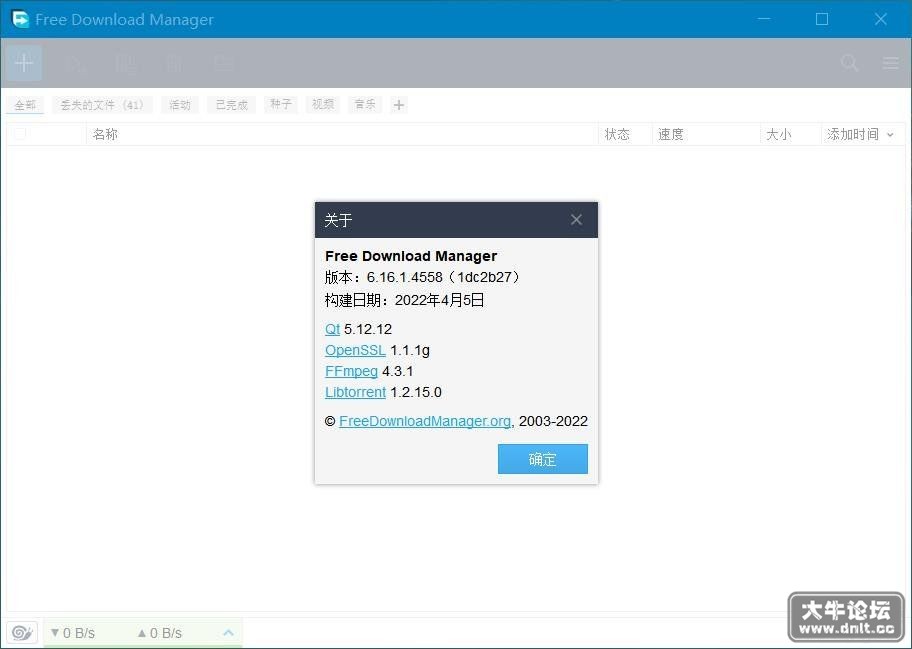Minimize the Free Download Manager window
The image size is (912, 649).
click(764, 19)
